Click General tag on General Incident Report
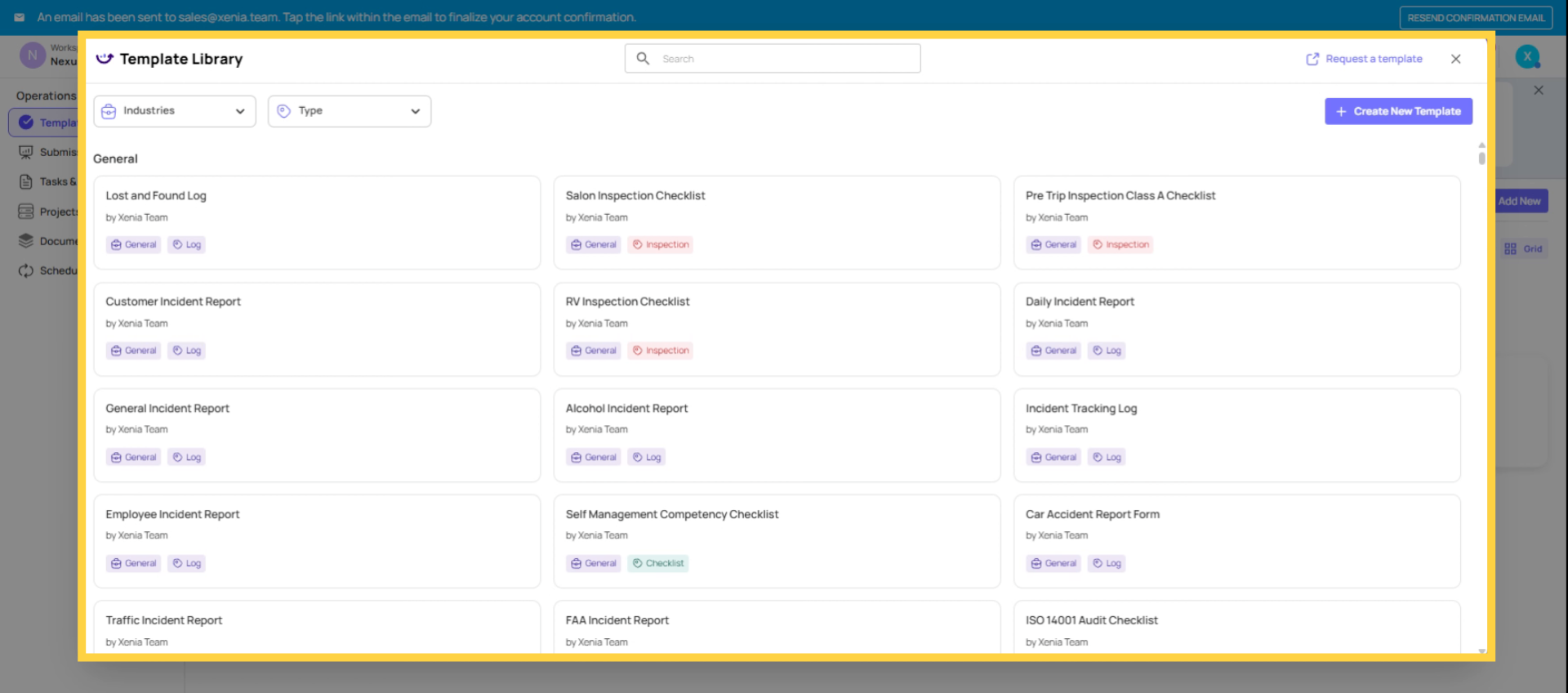 [133, 457]
